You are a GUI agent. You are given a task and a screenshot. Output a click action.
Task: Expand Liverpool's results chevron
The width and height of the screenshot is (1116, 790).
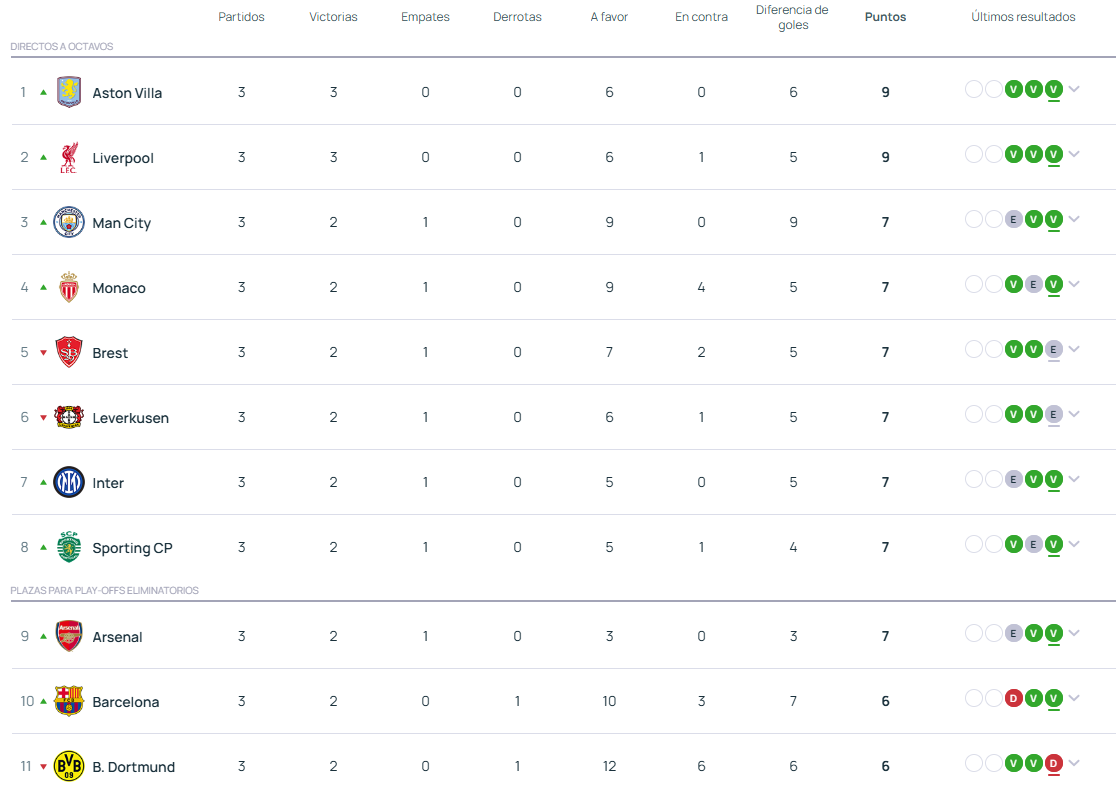1074,154
